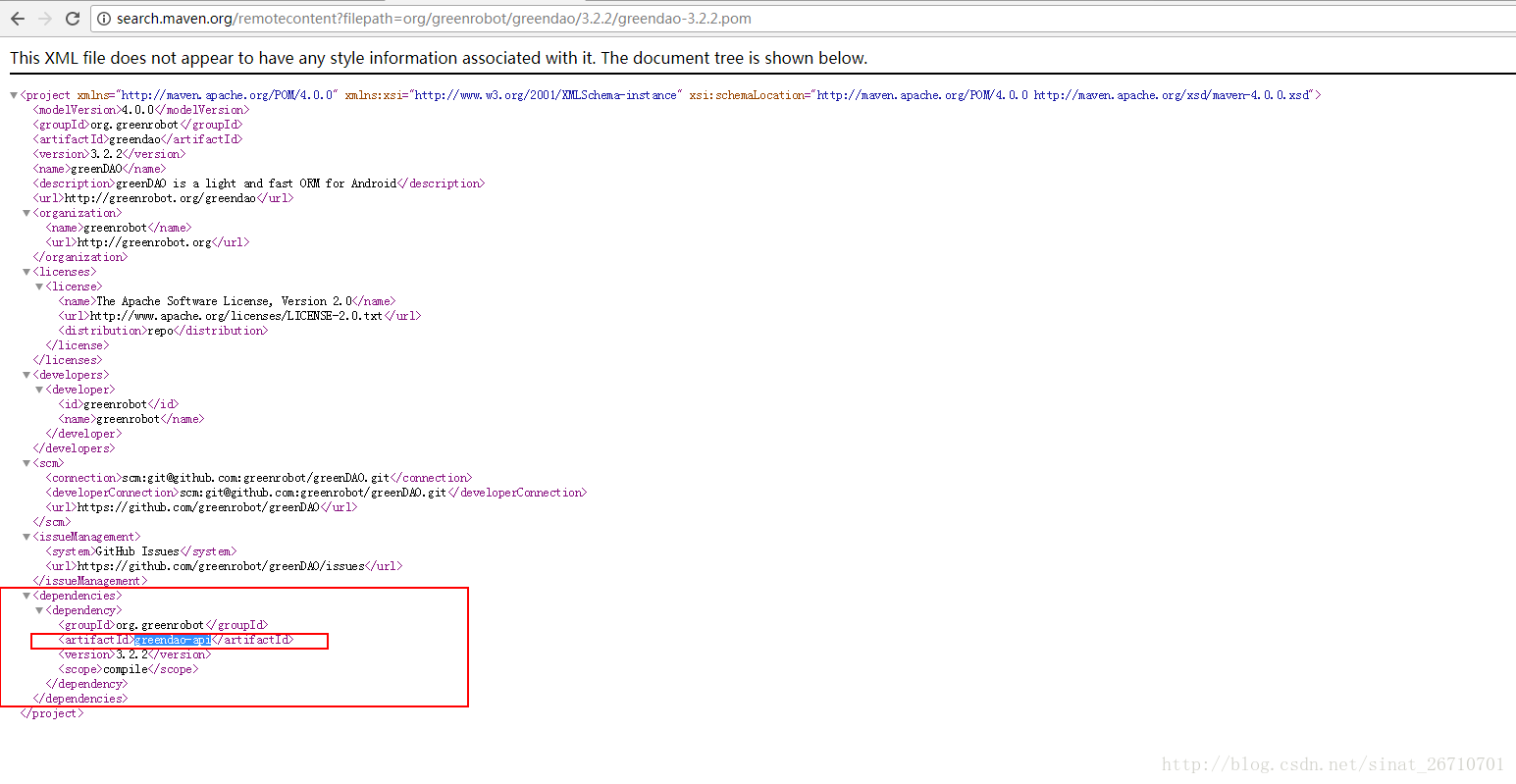The image size is (1516, 784).
Task: Select the project version 3.2.2 line
Action: 109,154
